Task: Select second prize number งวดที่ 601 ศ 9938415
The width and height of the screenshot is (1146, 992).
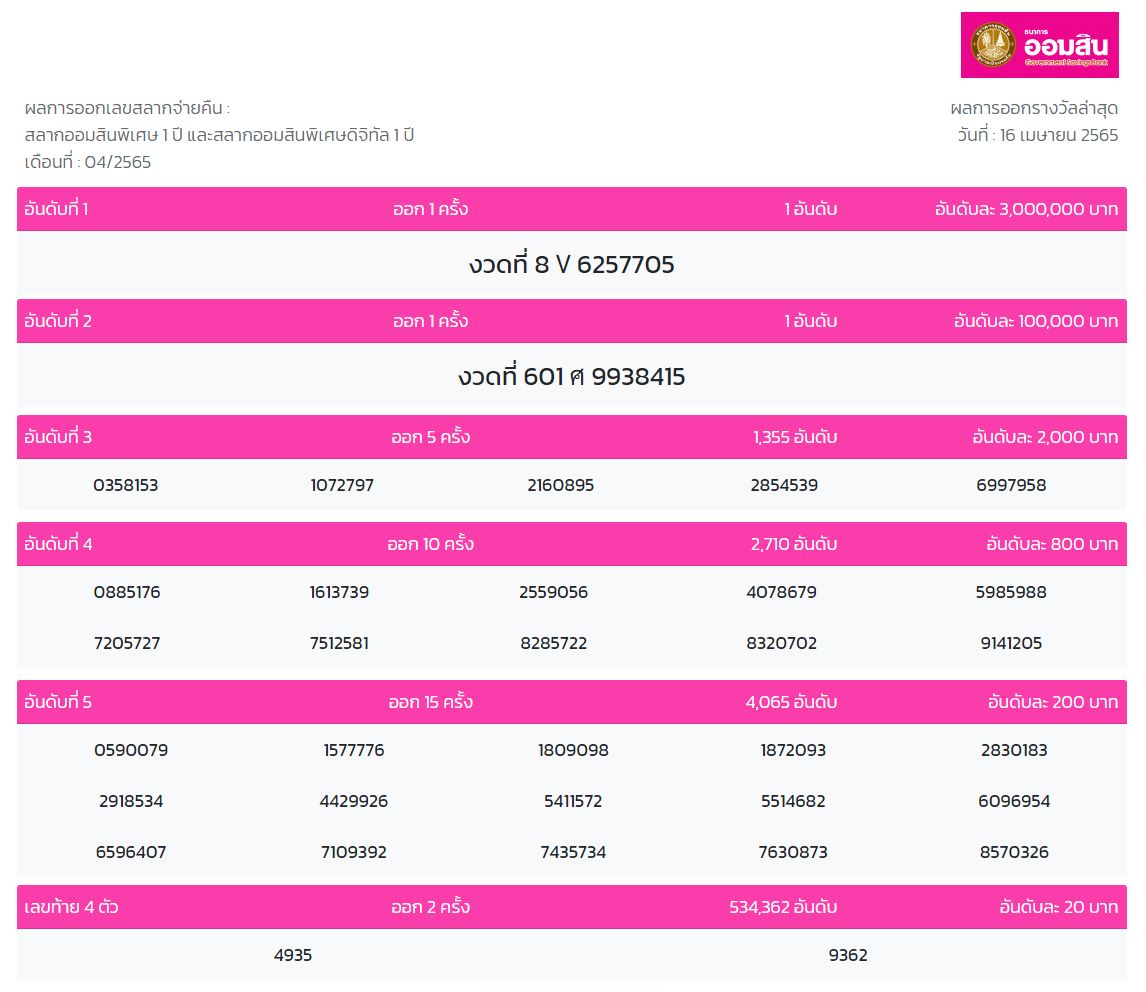Action: click(x=572, y=376)
